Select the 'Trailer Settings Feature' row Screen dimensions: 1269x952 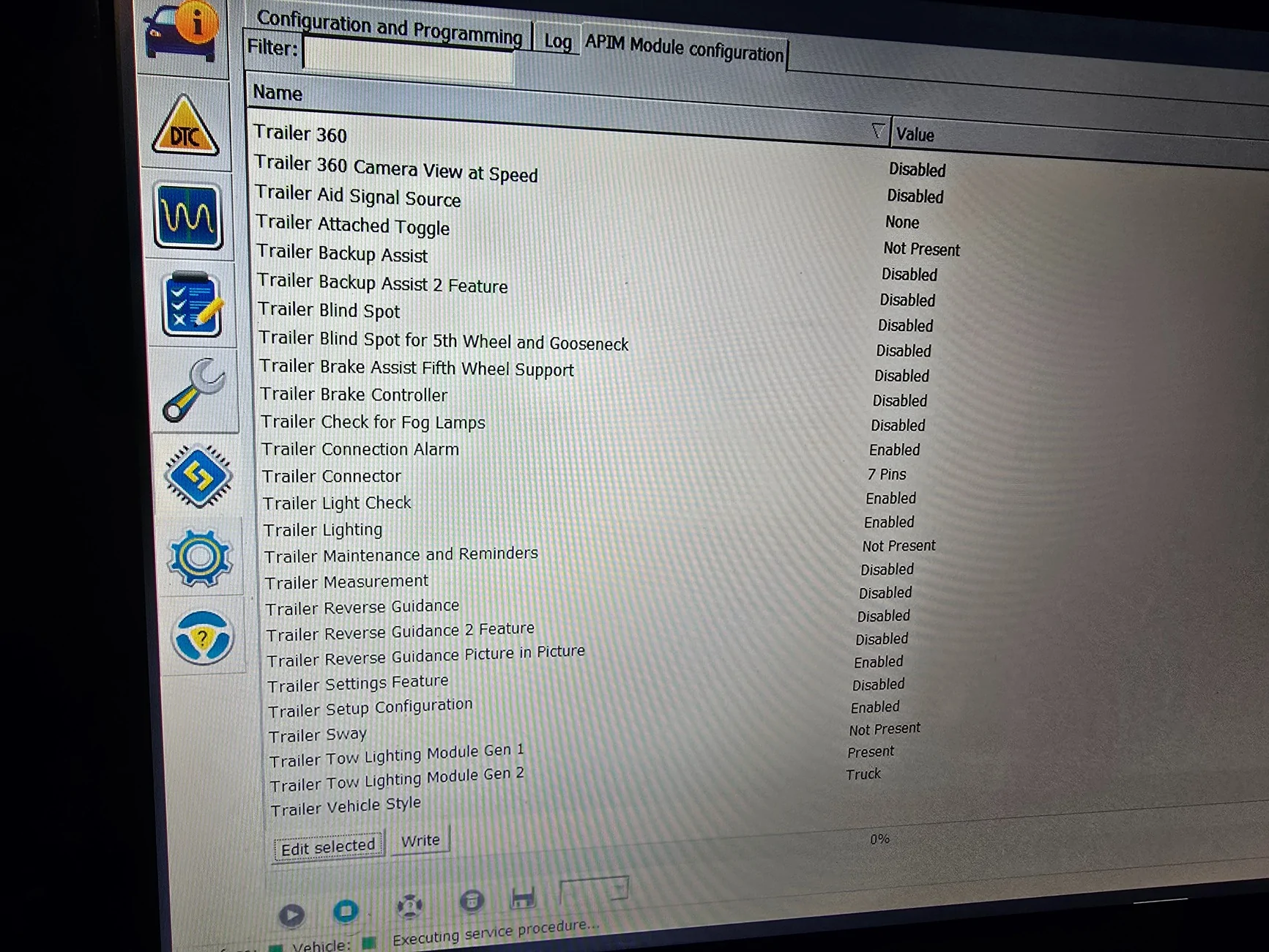[x=358, y=684]
